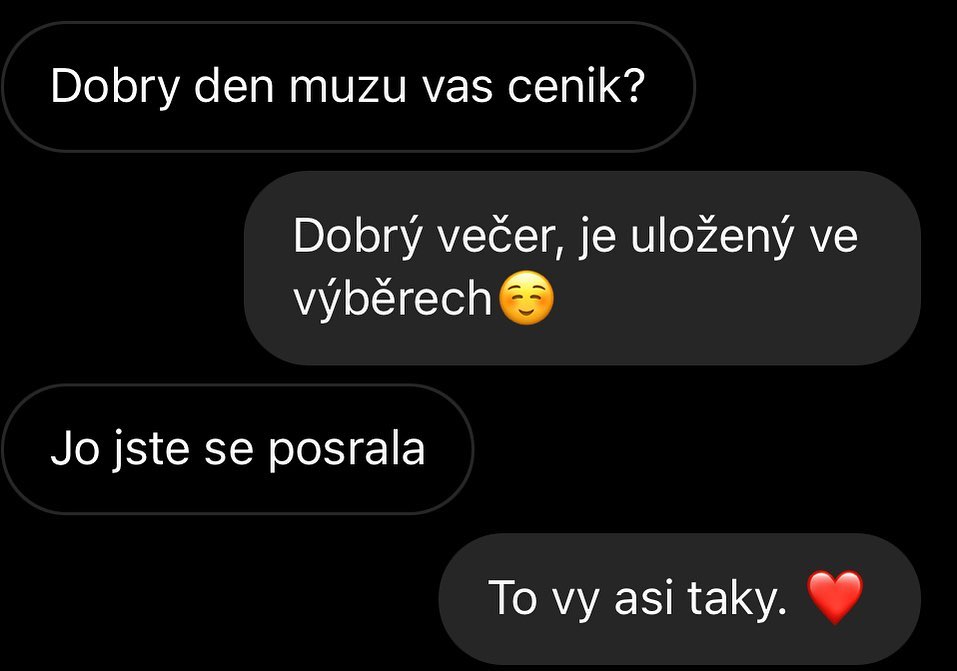This screenshot has width=957, height=671.
Task: Select the sent reply starting with Dobrý večer
Action: [x=582, y=268]
